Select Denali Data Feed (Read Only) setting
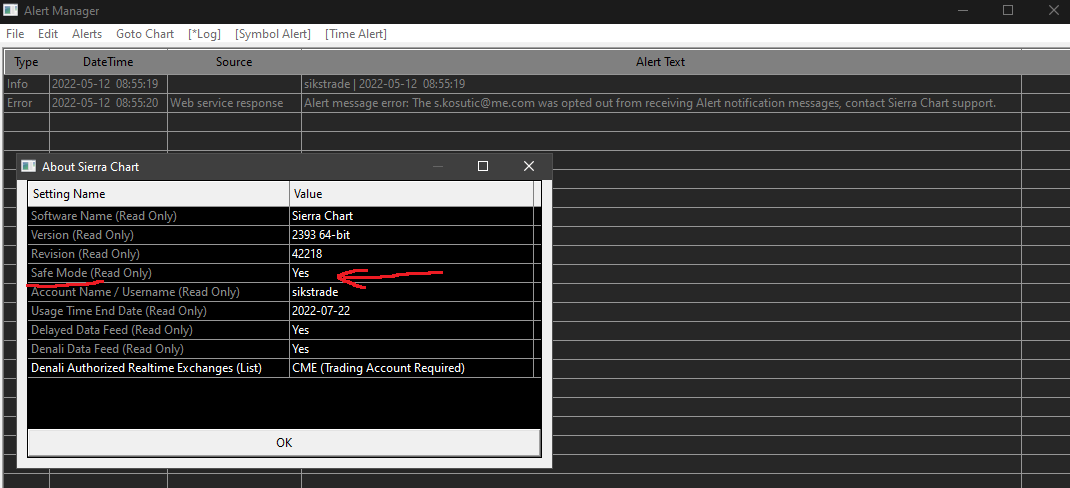Screen dimensions: 1070x488 (158, 349)
